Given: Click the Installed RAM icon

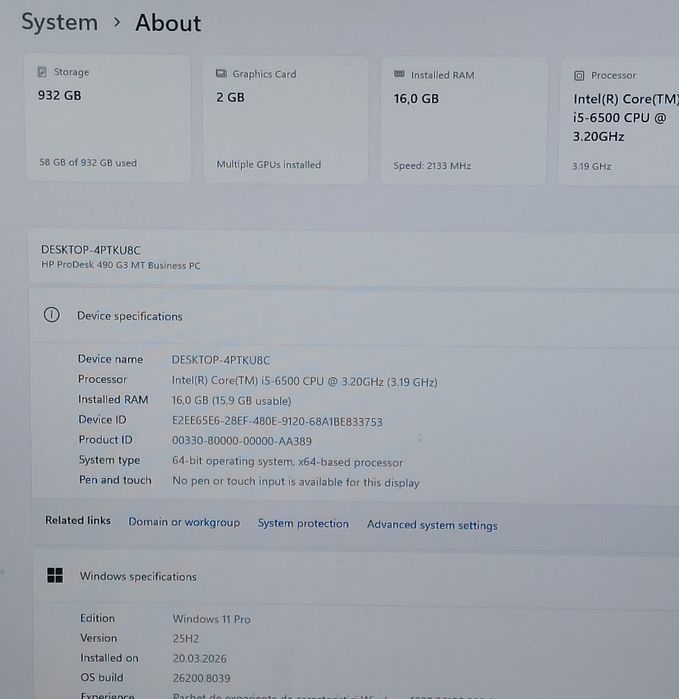Looking at the screenshot, I should [399, 74].
